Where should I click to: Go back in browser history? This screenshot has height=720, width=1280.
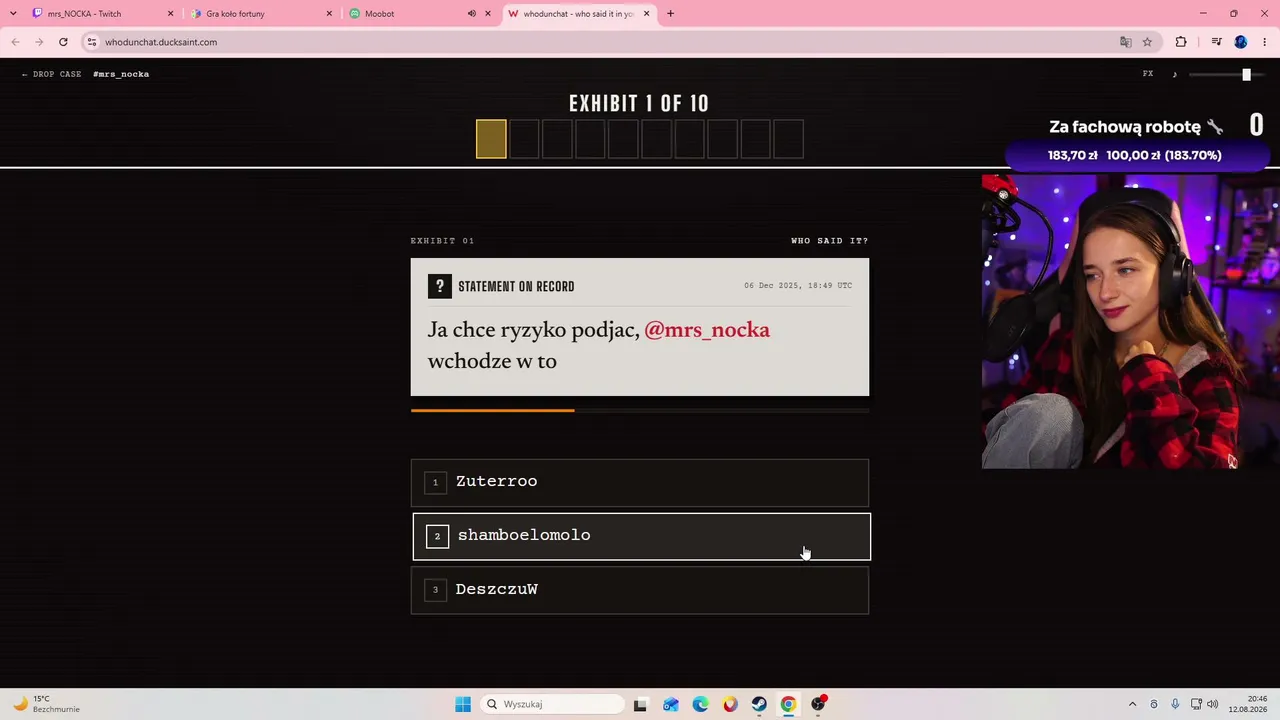(15, 42)
